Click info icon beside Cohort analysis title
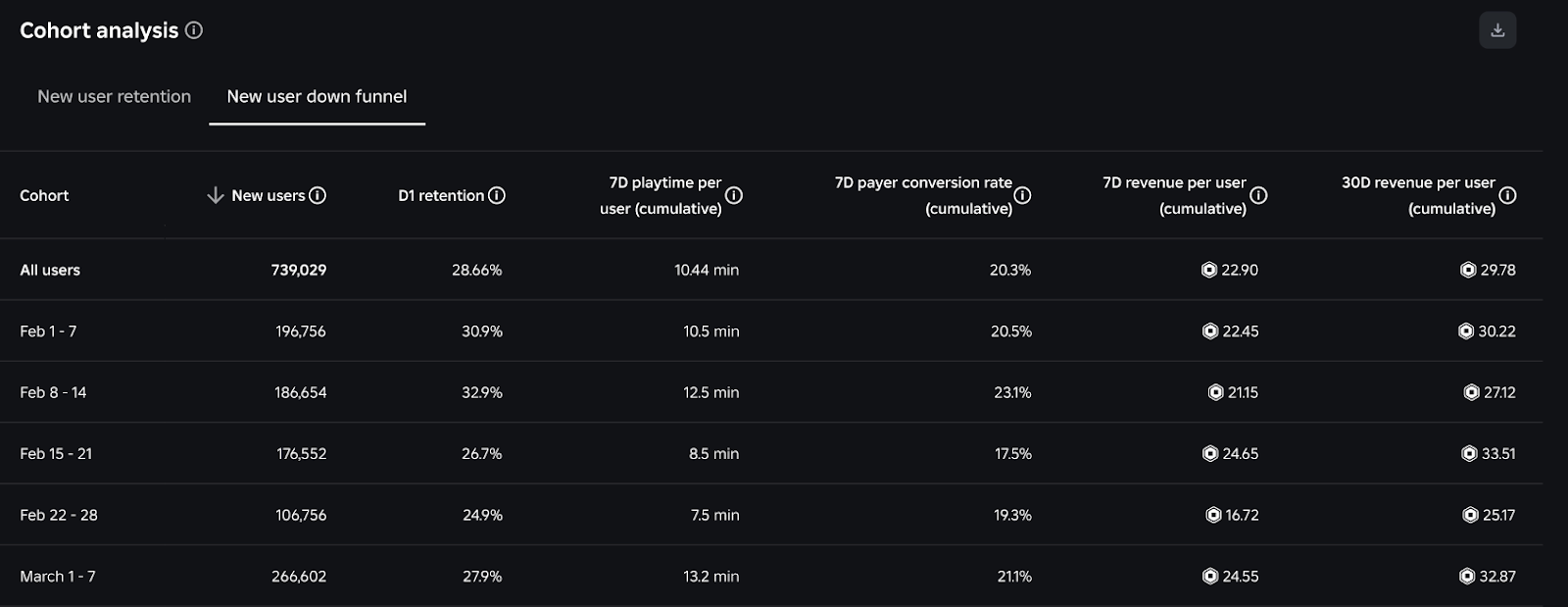Viewport: 1568px width, 607px height. 194,30
